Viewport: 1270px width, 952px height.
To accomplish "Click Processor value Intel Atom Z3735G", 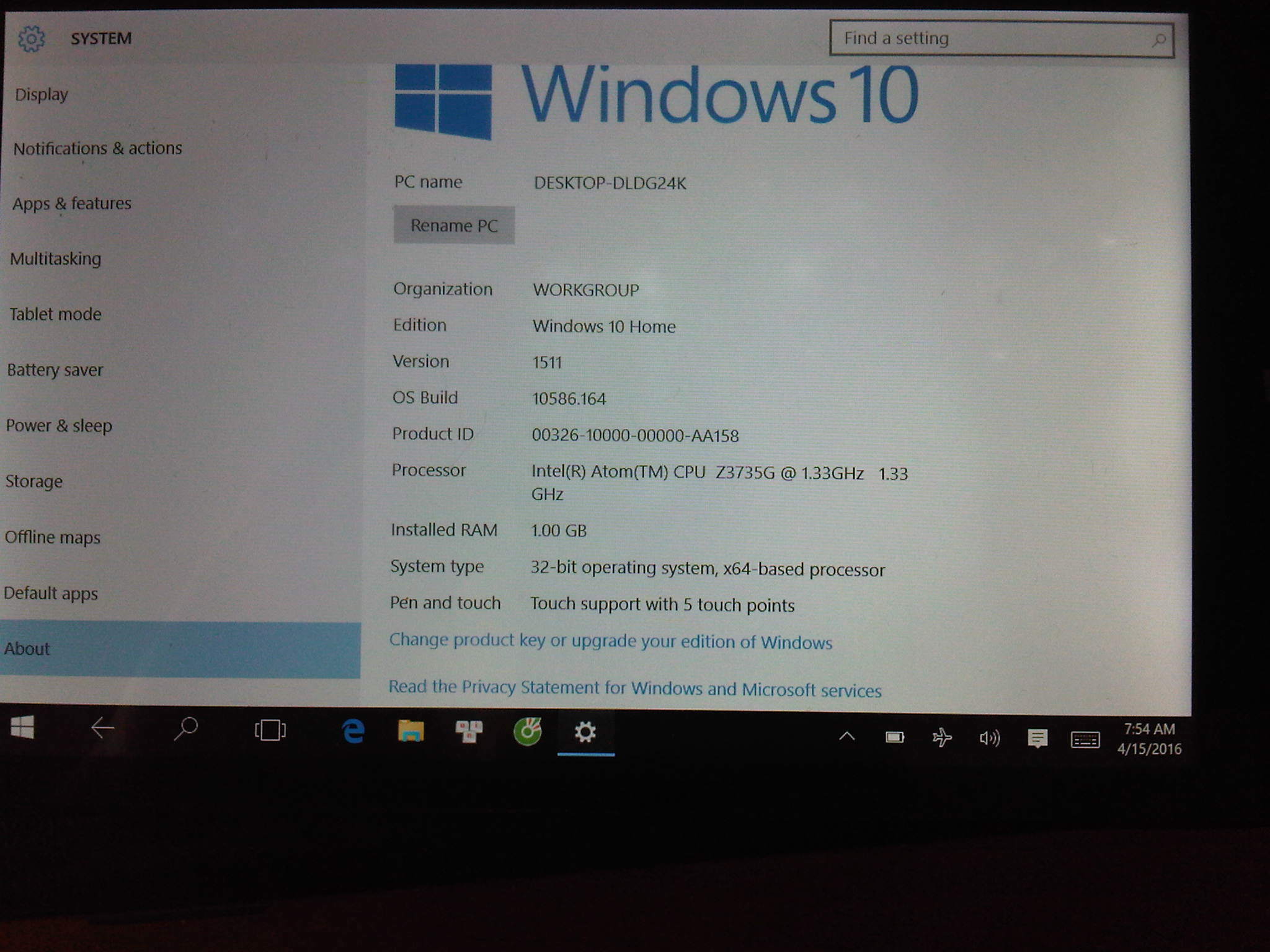I will click(x=719, y=483).
